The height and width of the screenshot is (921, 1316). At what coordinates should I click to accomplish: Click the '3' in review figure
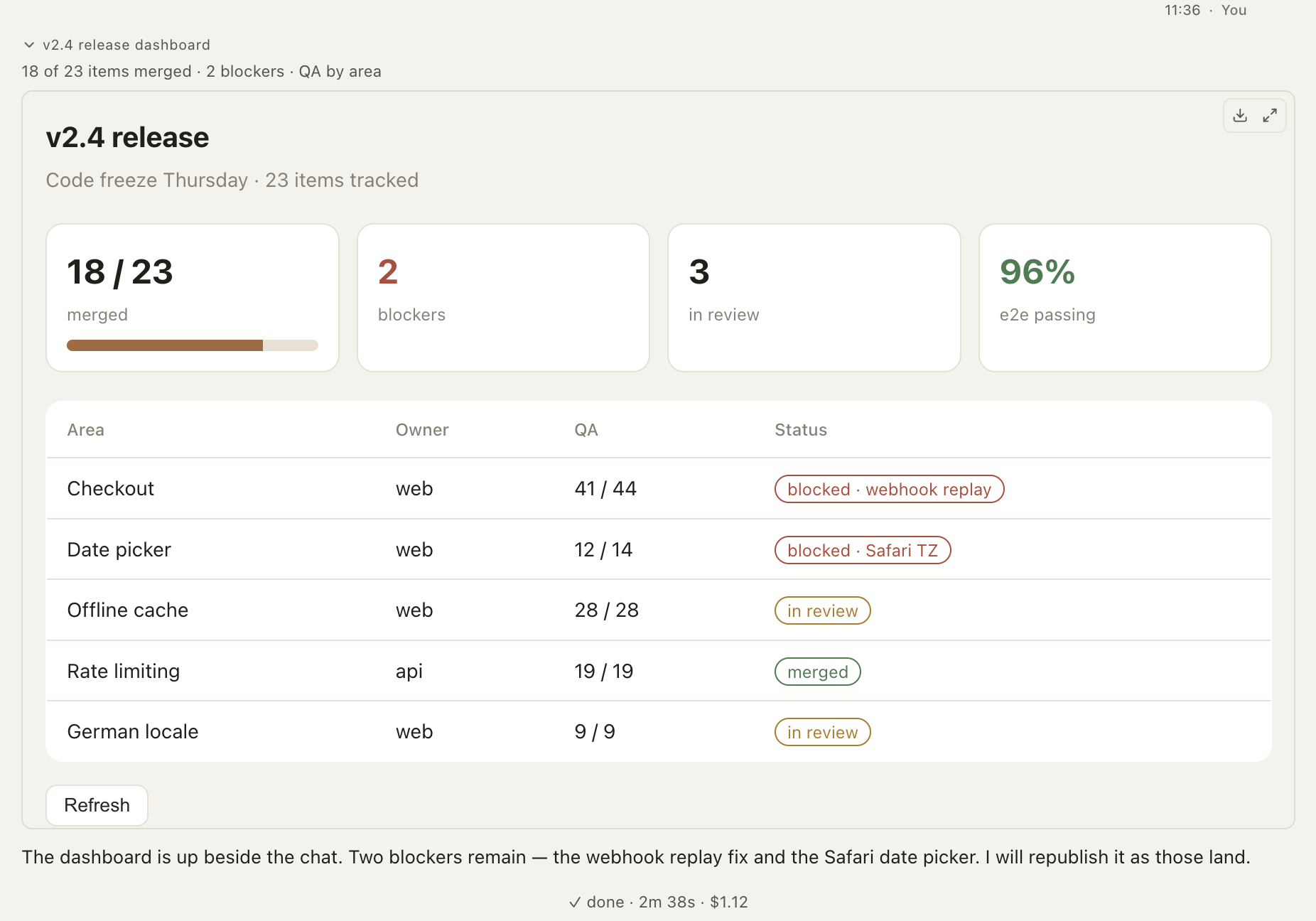(699, 272)
